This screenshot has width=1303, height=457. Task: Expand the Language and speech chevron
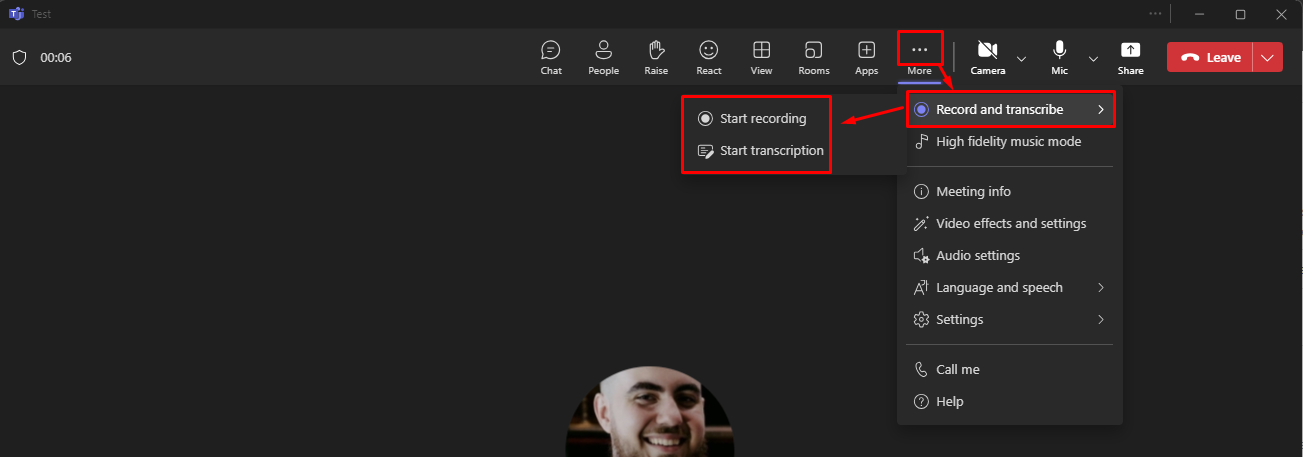pyautogui.click(x=1101, y=287)
